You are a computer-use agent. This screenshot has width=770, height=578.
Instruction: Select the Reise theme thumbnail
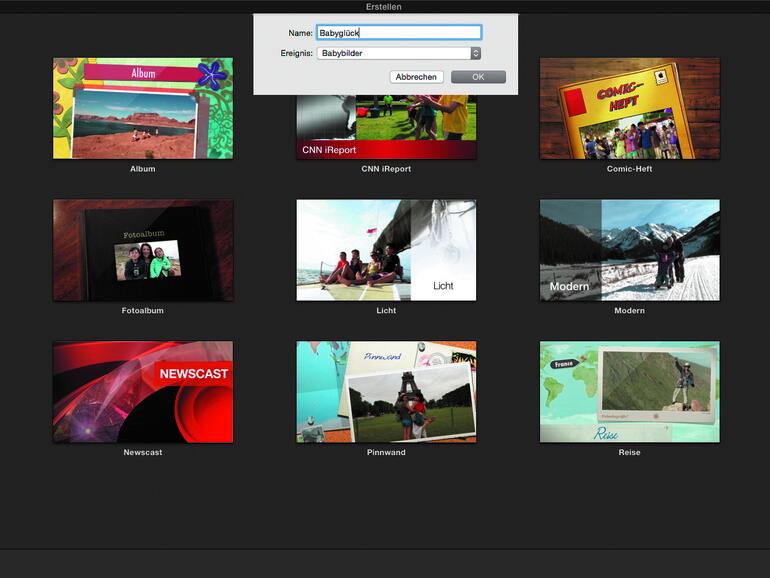tap(630, 392)
